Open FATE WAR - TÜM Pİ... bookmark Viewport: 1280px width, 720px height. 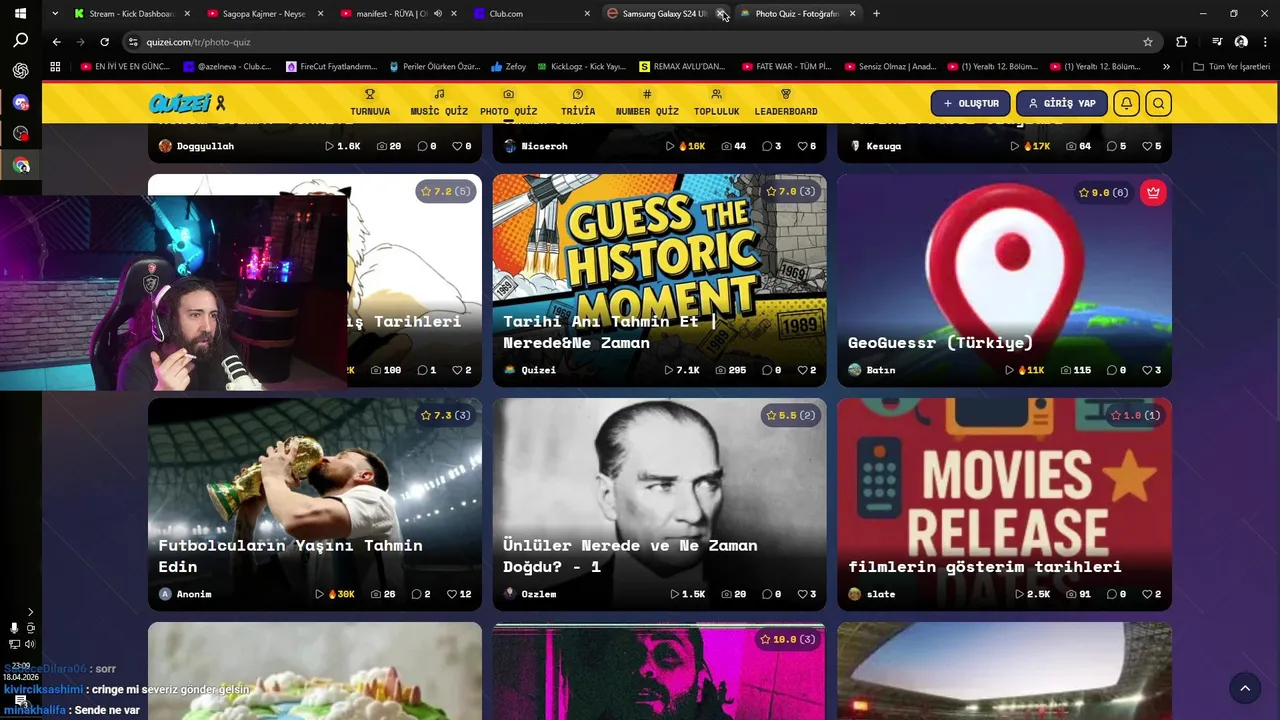(787, 67)
